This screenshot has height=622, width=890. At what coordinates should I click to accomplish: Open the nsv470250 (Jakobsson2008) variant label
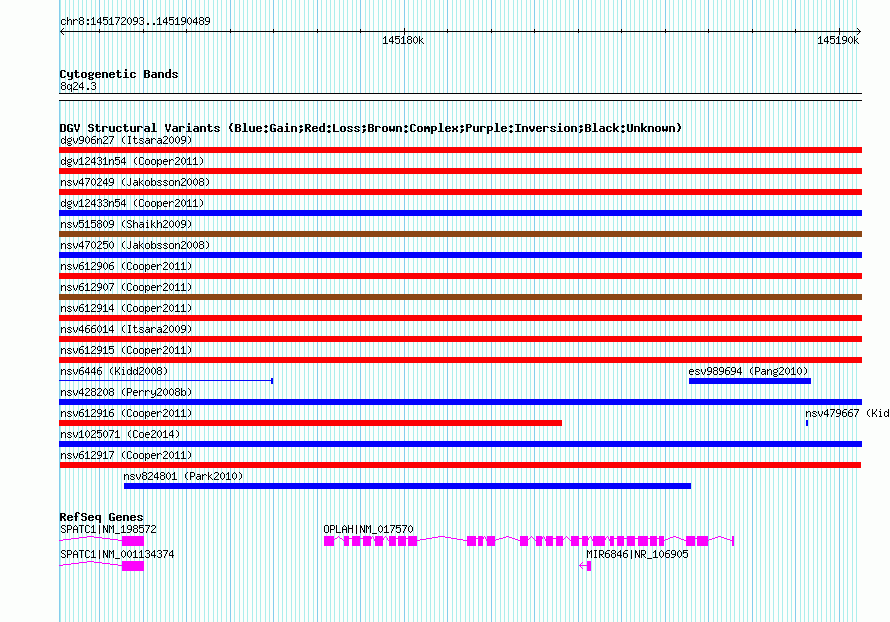(x=134, y=245)
